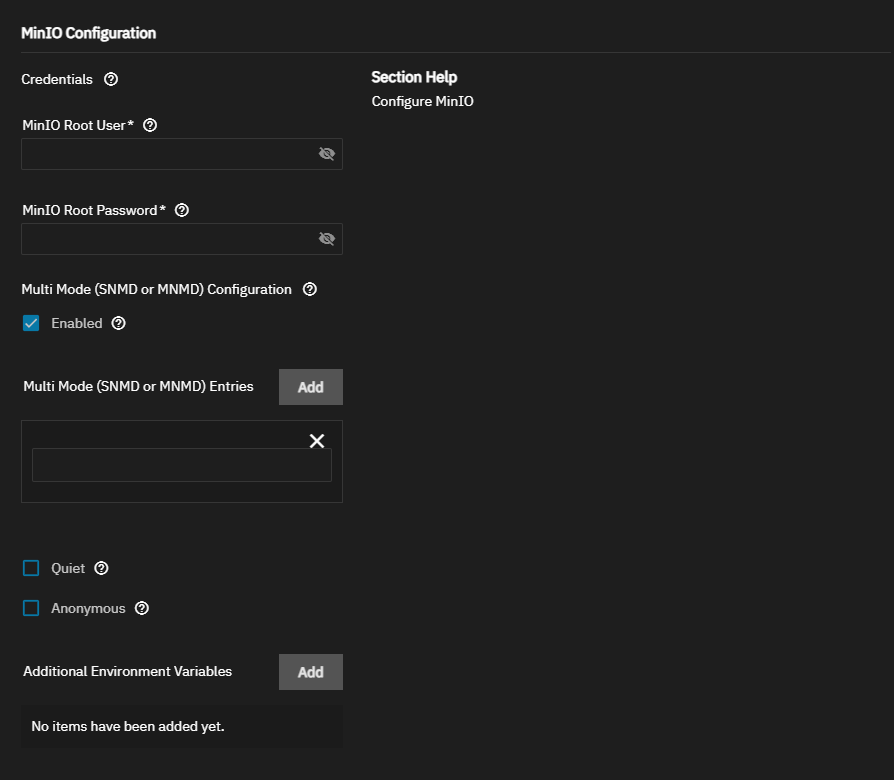Image resolution: width=894 pixels, height=780 pixels.
Task: Open help icon next to Anonymous
Action: click(x=142, y=608)
